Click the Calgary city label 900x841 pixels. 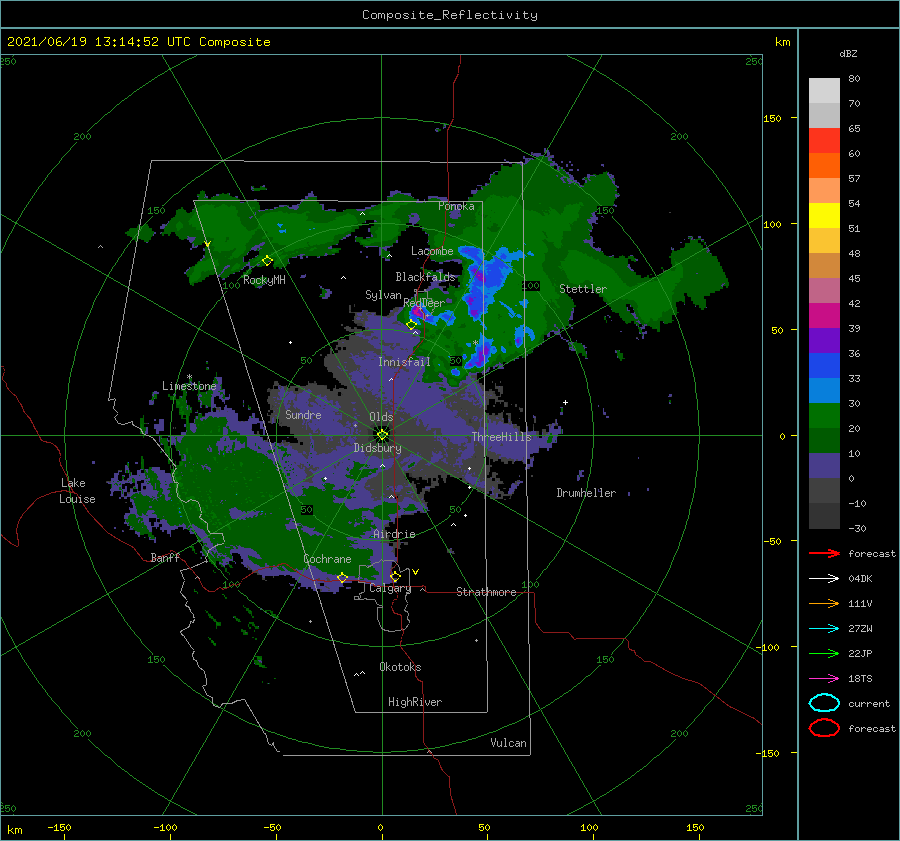tap(390, 588)
